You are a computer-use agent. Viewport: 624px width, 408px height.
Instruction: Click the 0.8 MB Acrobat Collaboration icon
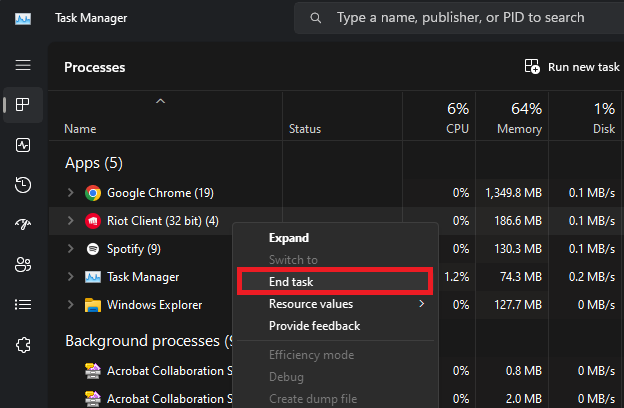pyautogui.click(x=93, y=371)
